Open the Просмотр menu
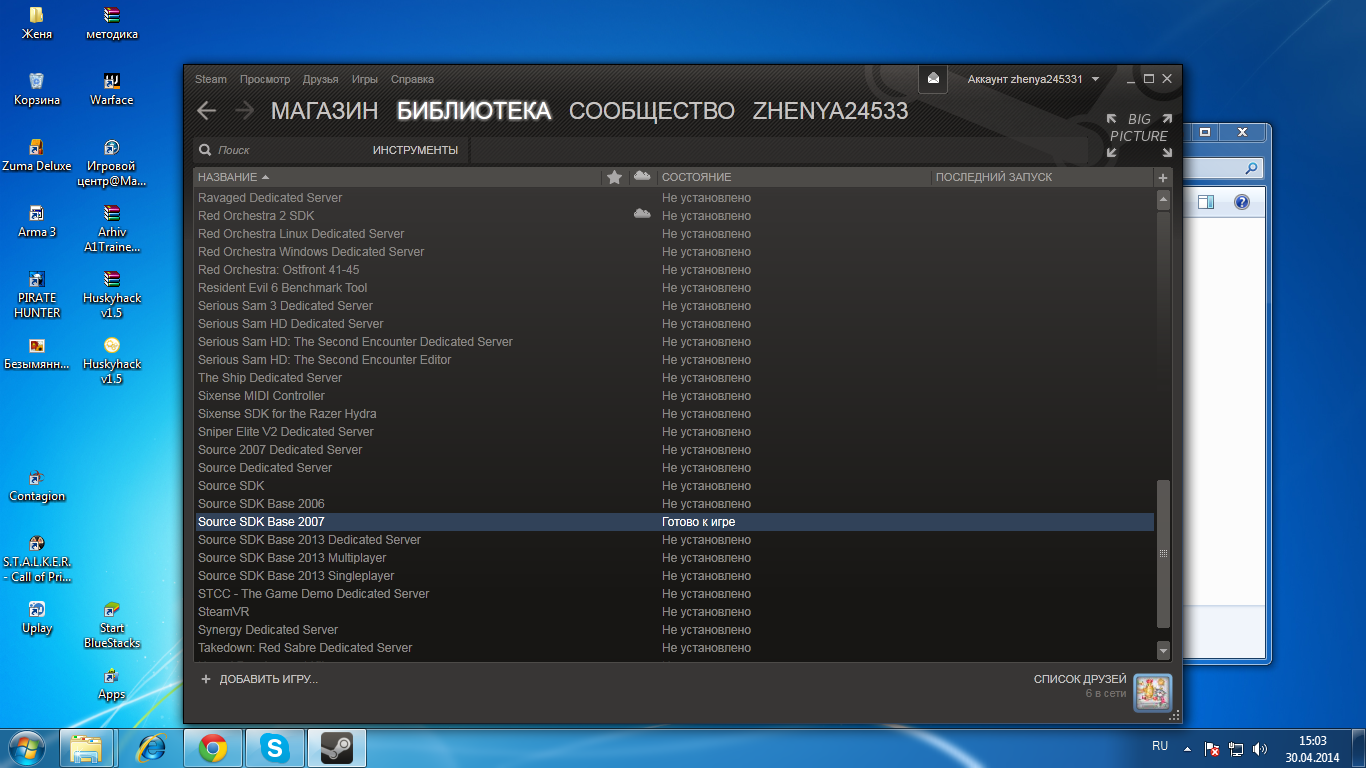Screen dimensions: 1366x768 pyautogui.click(x=265, y=79)
